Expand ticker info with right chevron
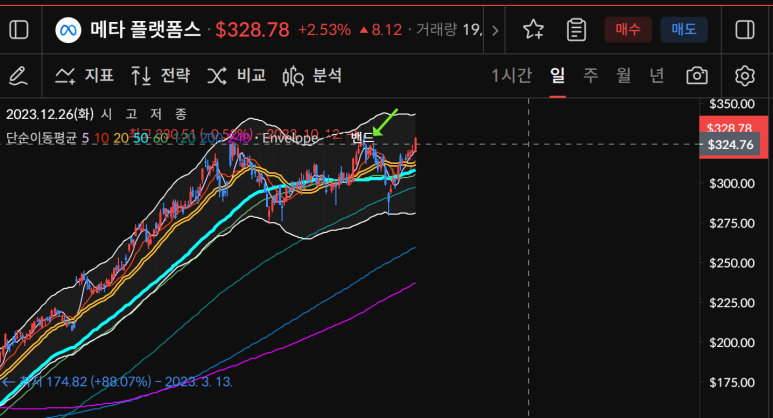This screenshot has height=418, width=773. point(495,31)
